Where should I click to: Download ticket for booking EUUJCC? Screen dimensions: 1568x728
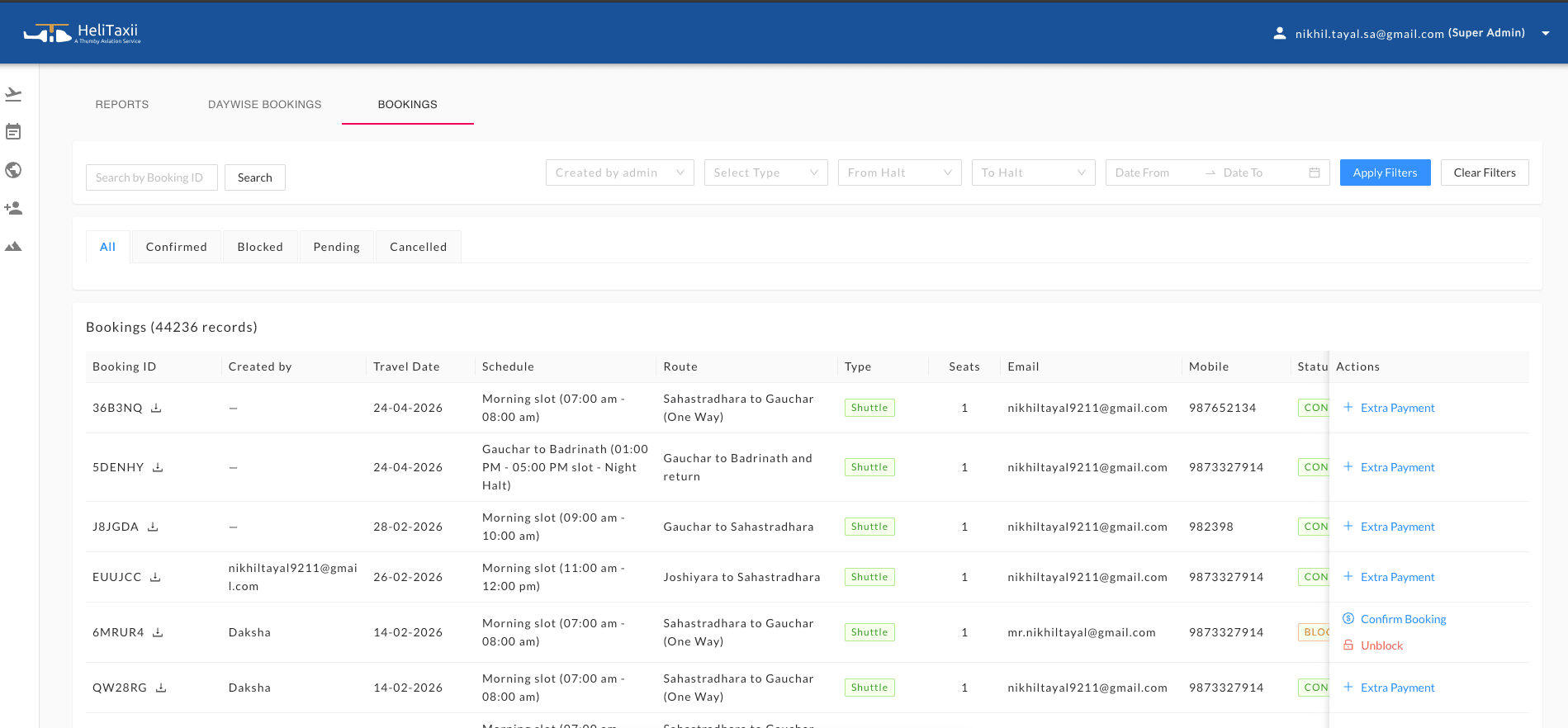coord(155,577)
